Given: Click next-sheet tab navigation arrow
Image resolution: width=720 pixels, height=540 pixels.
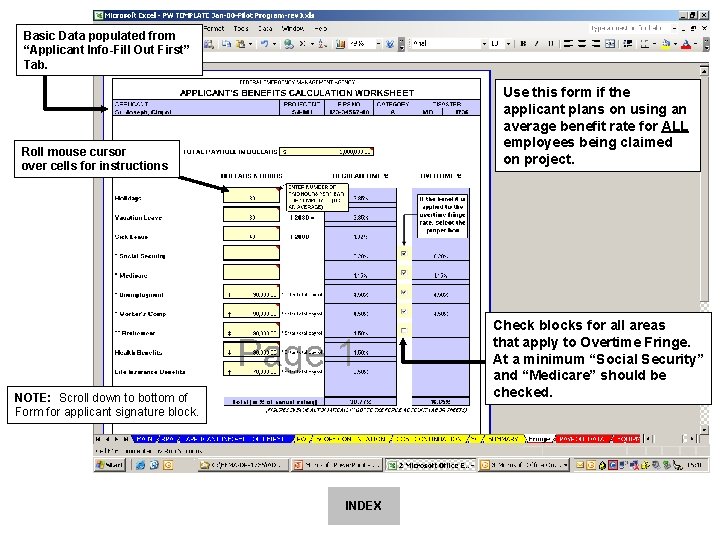Looking at the screenshot, I should tap(116, 439).
